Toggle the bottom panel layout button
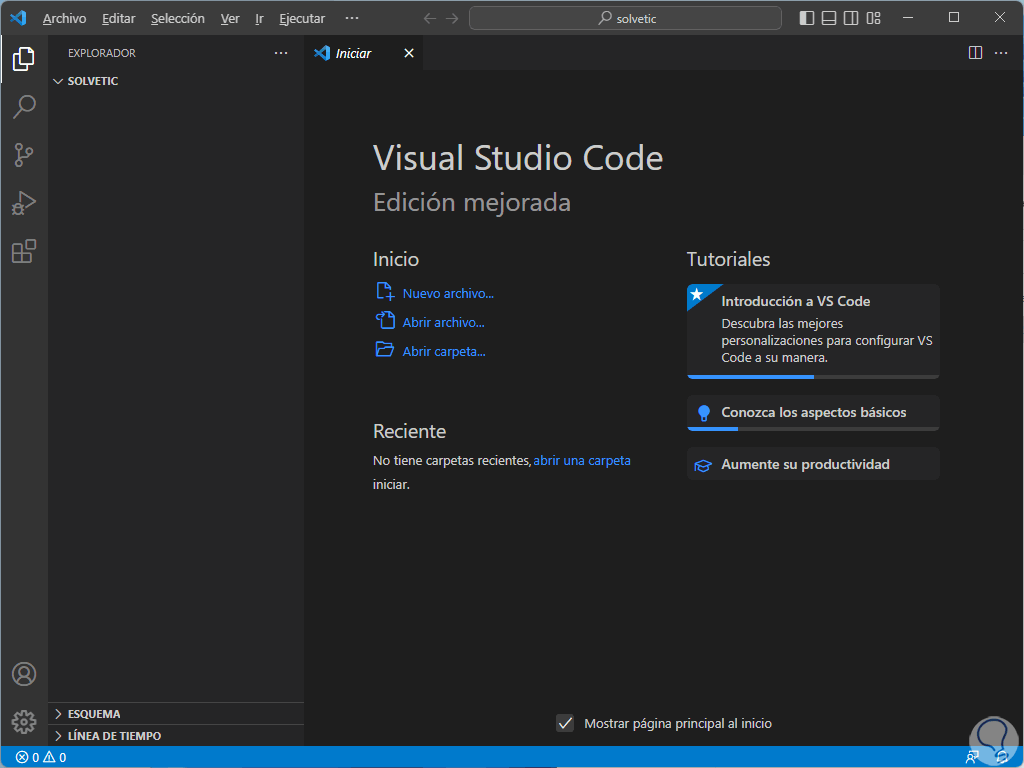Image resolution: width=1024 pixels, height=768 pixels. [x=829, y=18]
